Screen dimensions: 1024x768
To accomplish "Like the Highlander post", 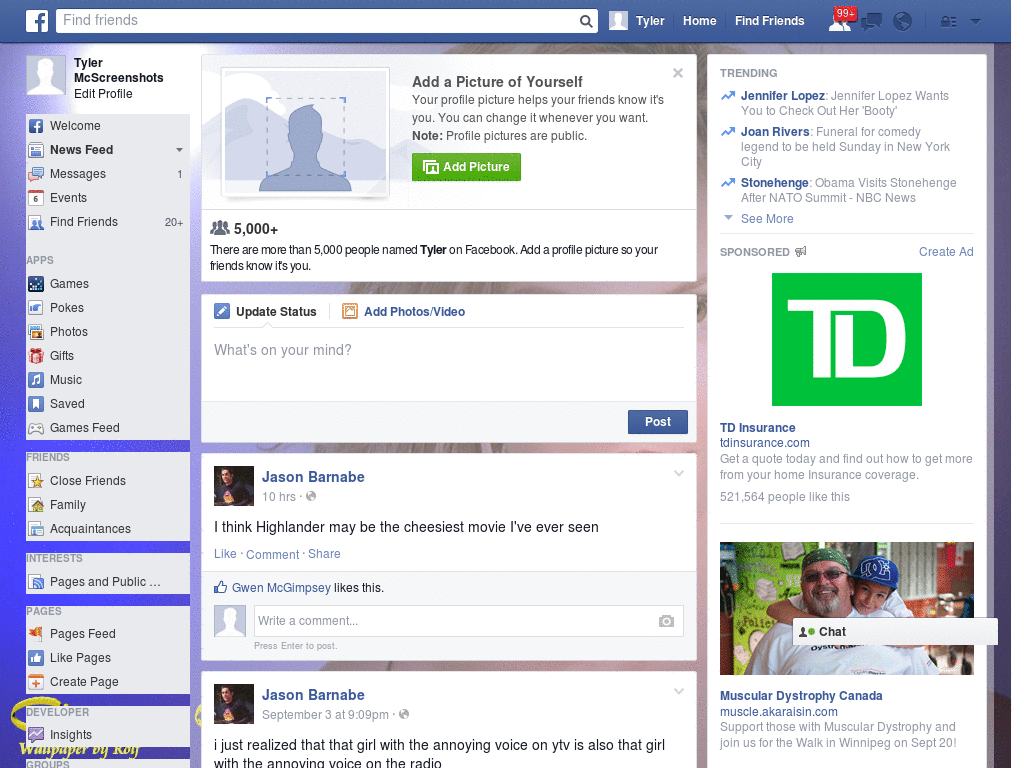I will pos(225,554).
